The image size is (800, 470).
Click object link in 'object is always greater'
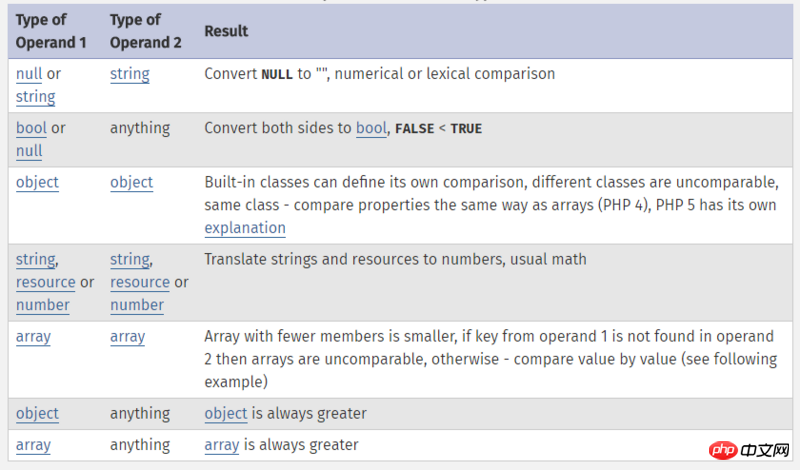pos(226,414)
